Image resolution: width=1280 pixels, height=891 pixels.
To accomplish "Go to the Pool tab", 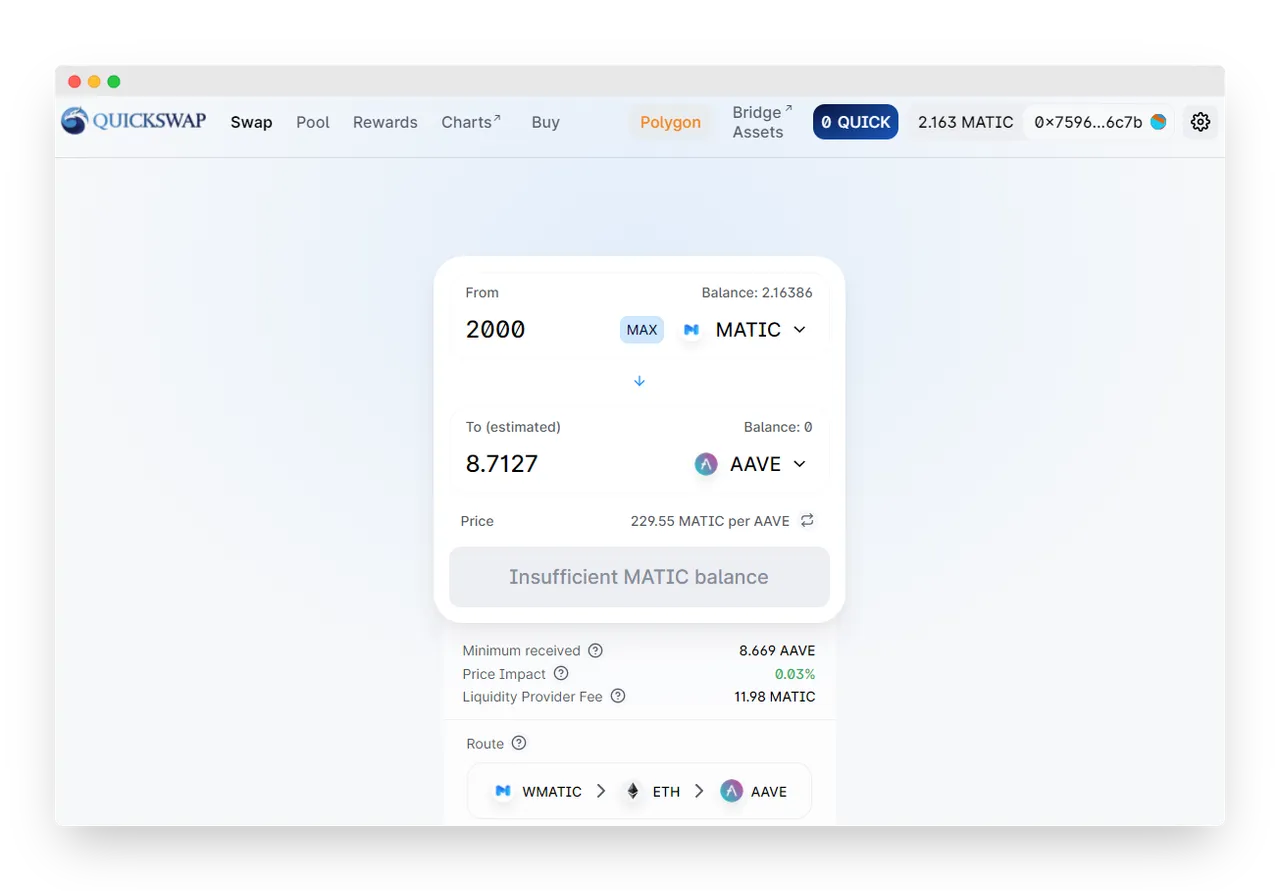I will [313, 122].
